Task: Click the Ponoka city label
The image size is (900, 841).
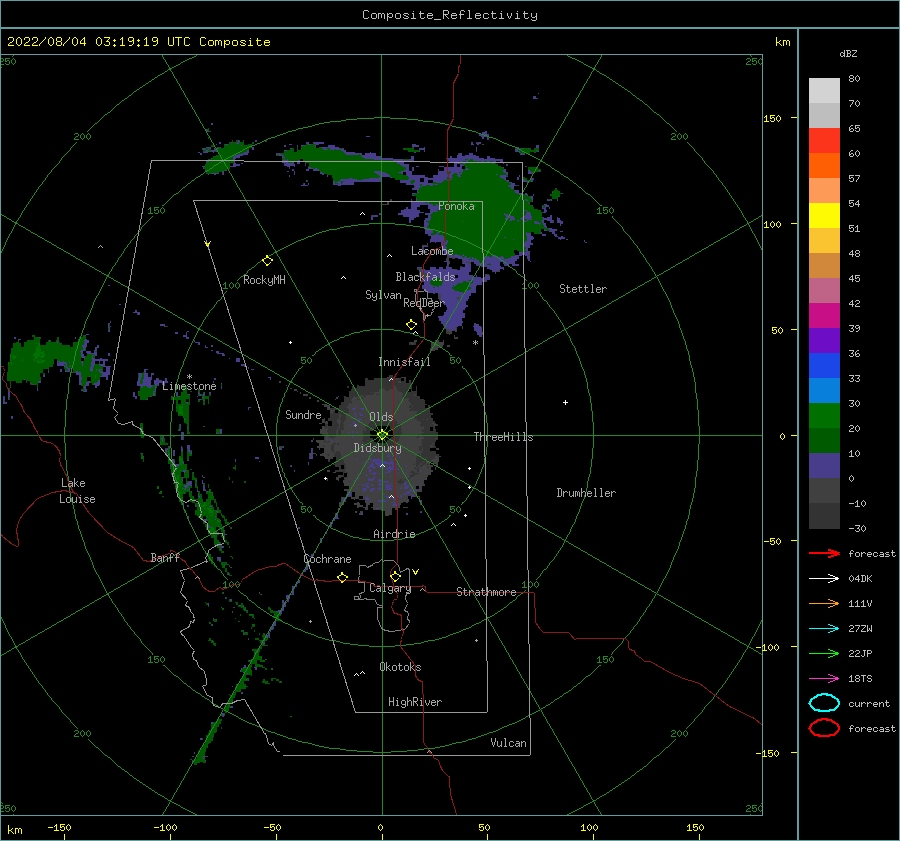Action: [x=456, y=206]
